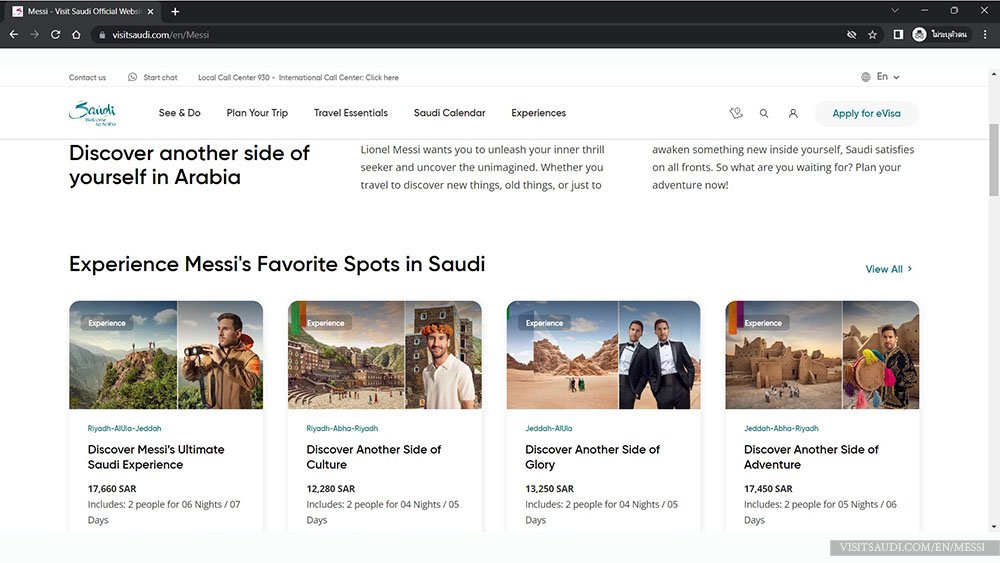The image size is (1000, 563).
Task: Open the browser side panel
Action: 898,34
